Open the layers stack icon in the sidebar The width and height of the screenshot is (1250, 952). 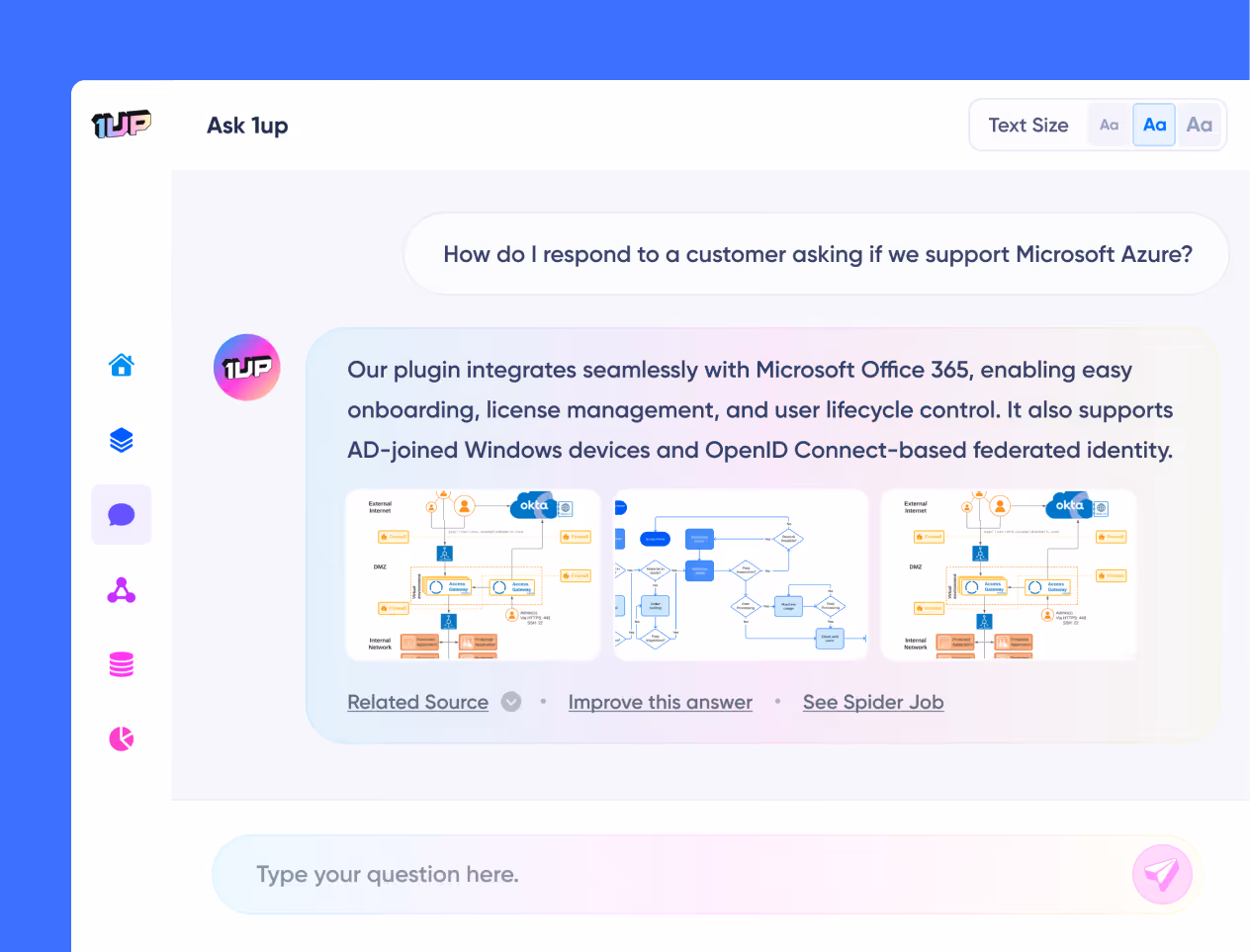[121, 440]
